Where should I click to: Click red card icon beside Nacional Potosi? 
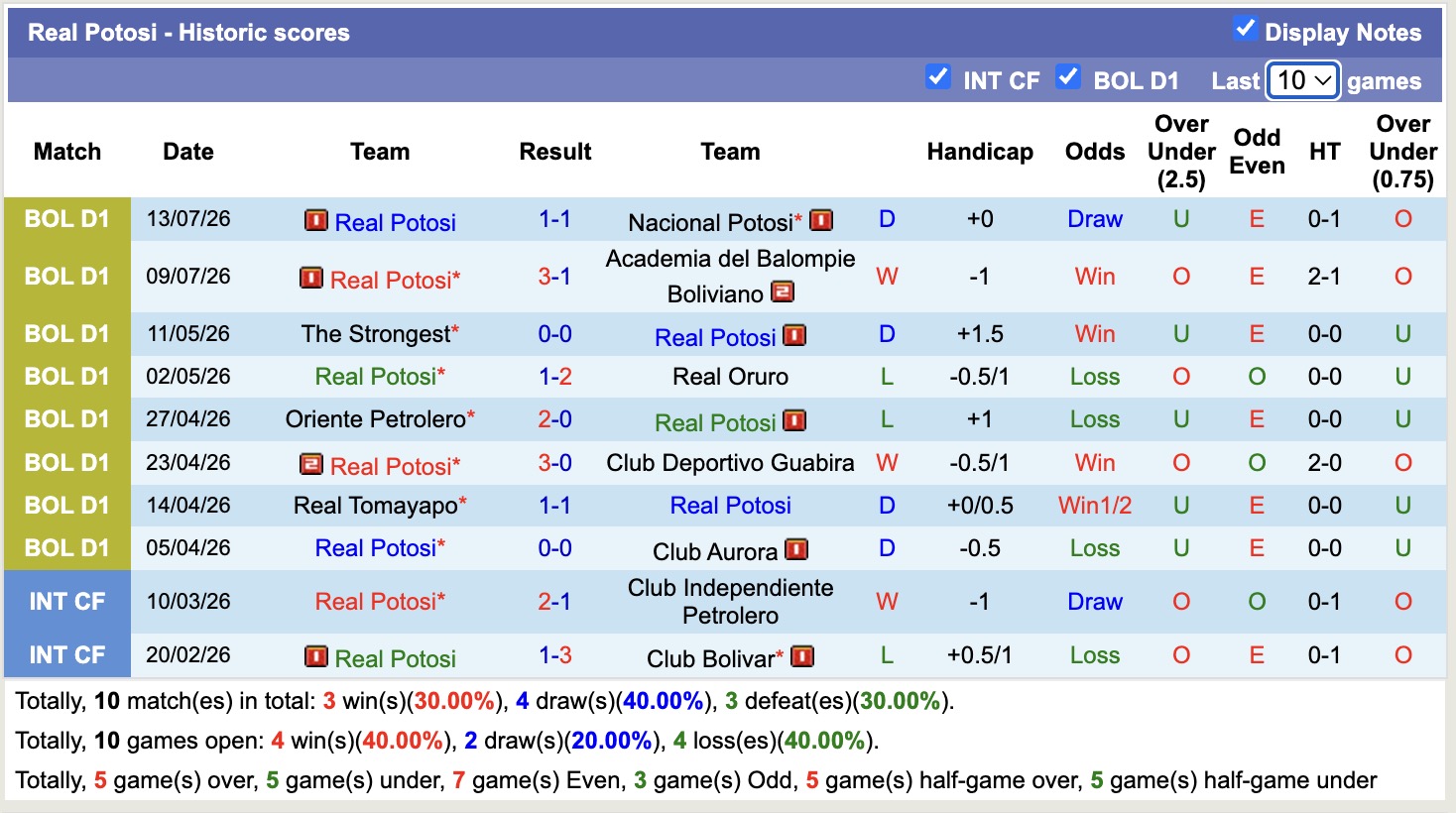tap(821, 220)
